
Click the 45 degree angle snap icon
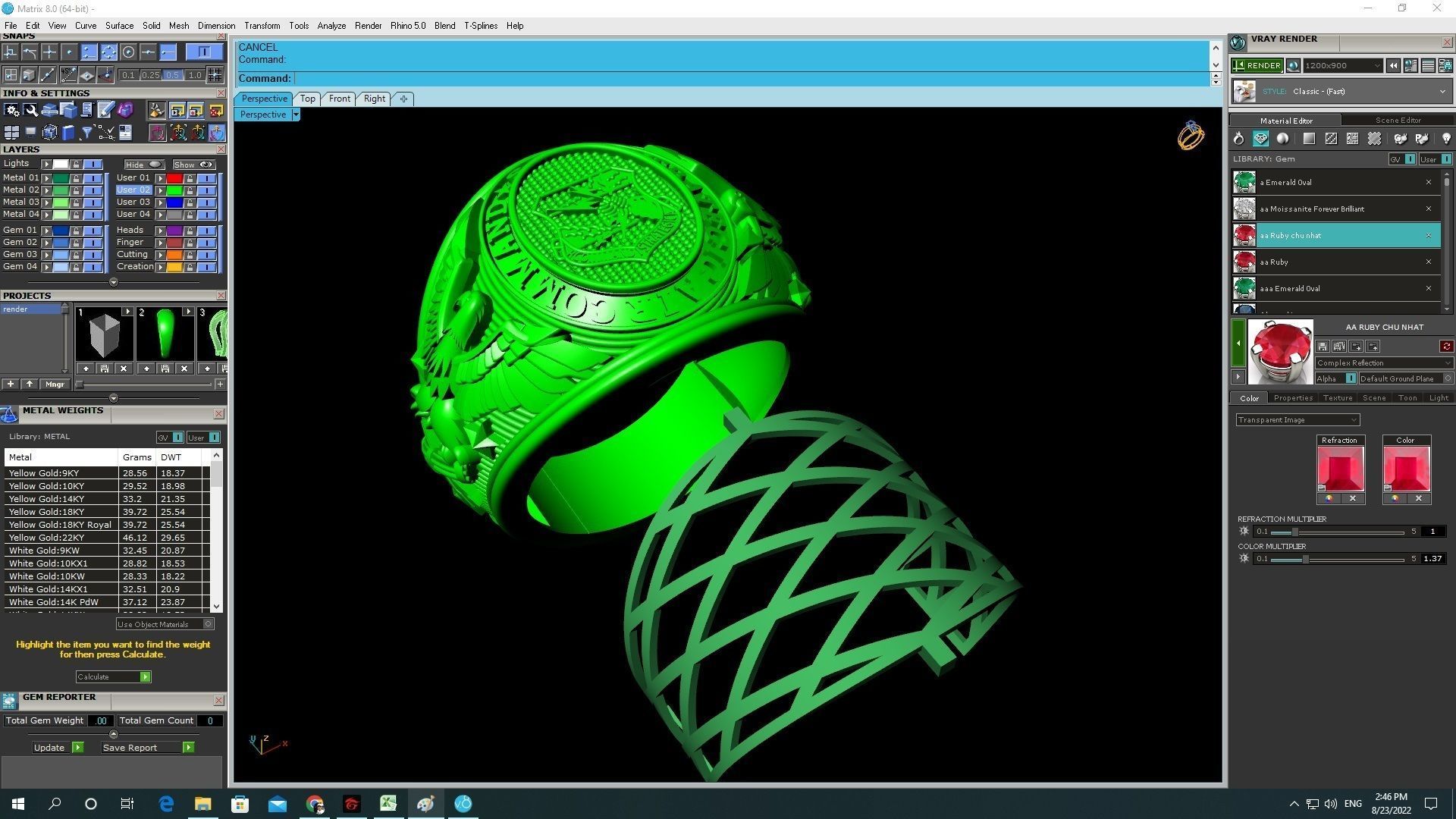click(68, 74)
